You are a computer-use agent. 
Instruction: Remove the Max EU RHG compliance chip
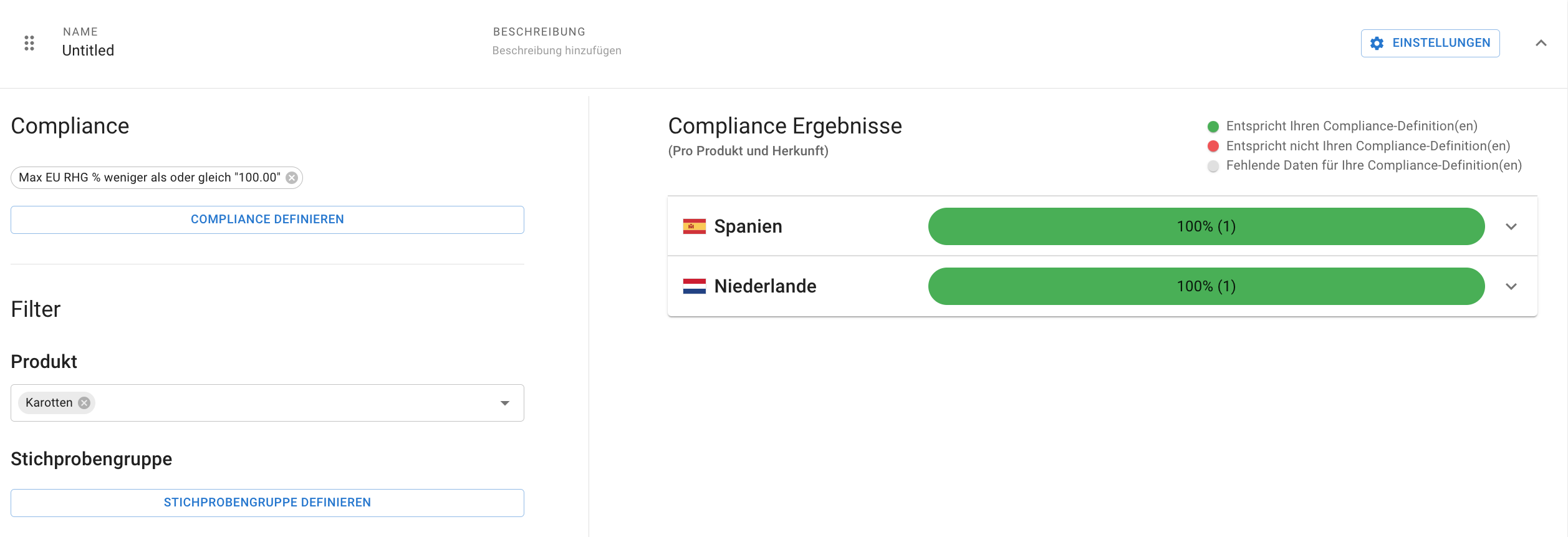click(292, 178)
